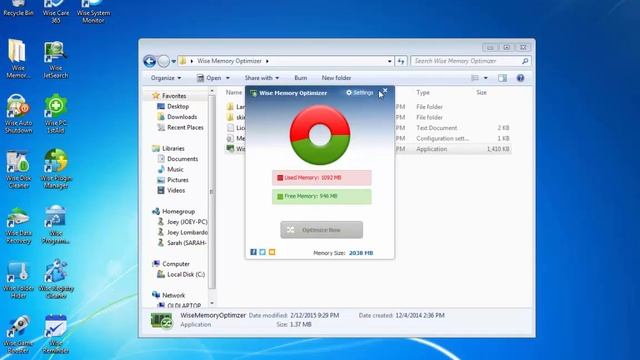Expand the view options dropdown arrow
The width and height of the screenshot is (640, 360).
[486, 78]
